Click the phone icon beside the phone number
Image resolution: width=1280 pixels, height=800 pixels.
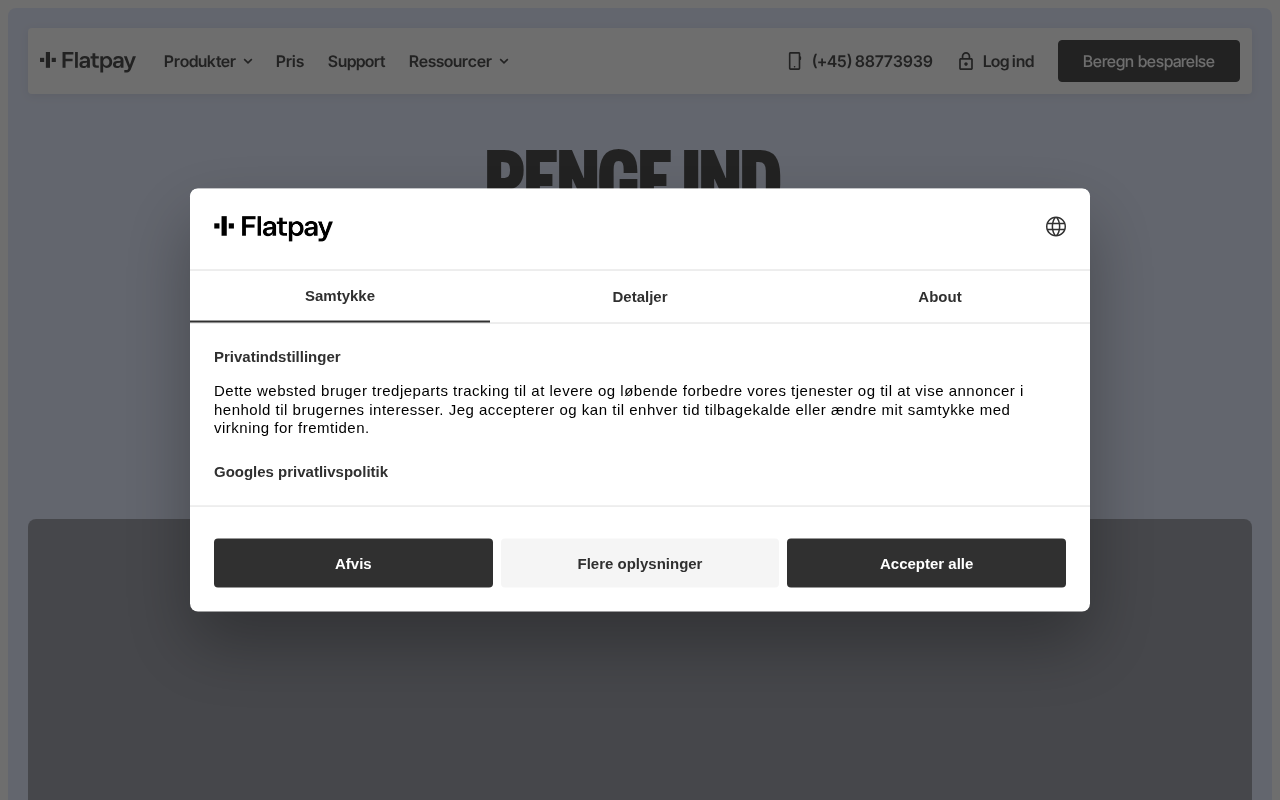point(795,61)
